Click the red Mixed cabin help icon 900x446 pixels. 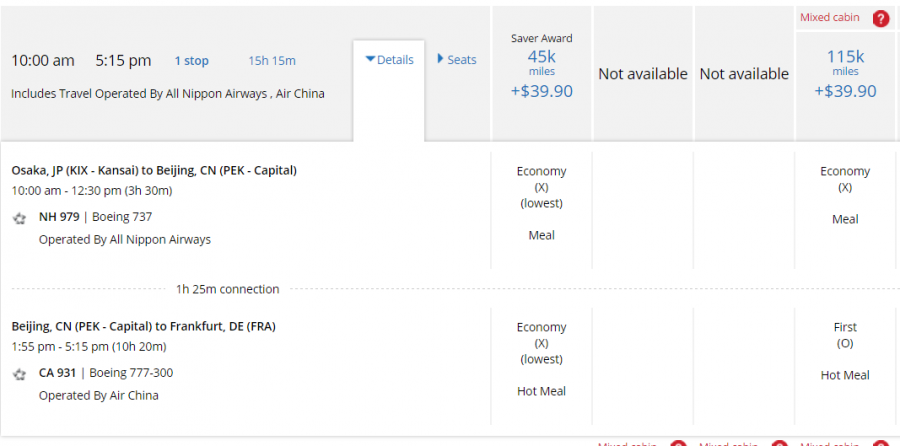[x=880, y=18]
